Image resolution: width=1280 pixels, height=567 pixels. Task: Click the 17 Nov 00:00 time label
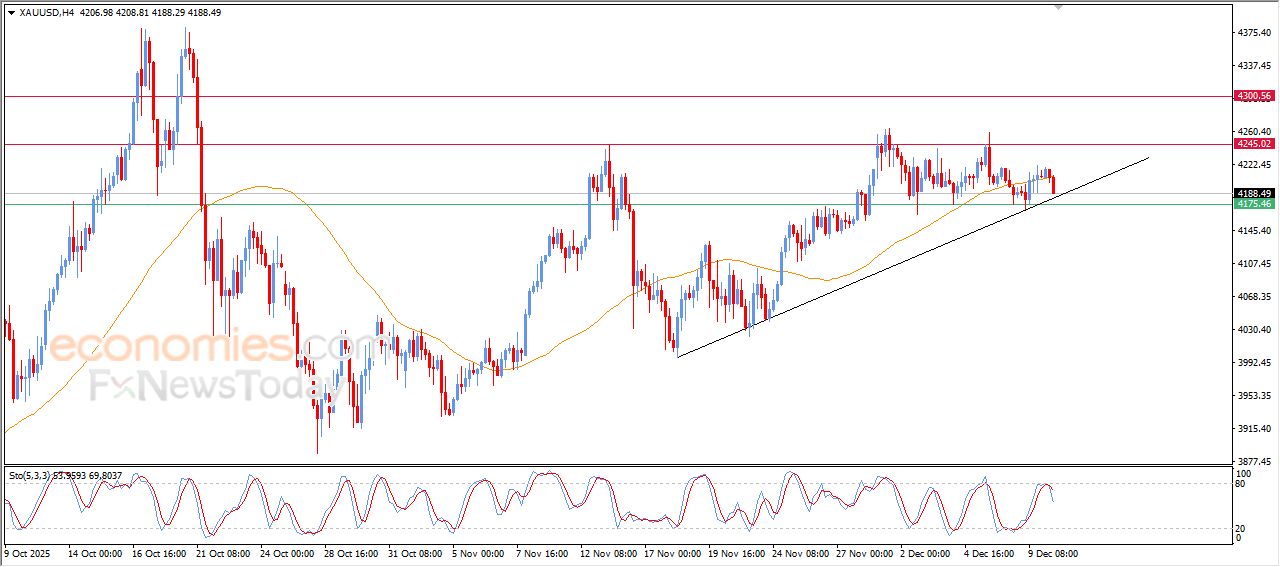[x=671, y=551]
